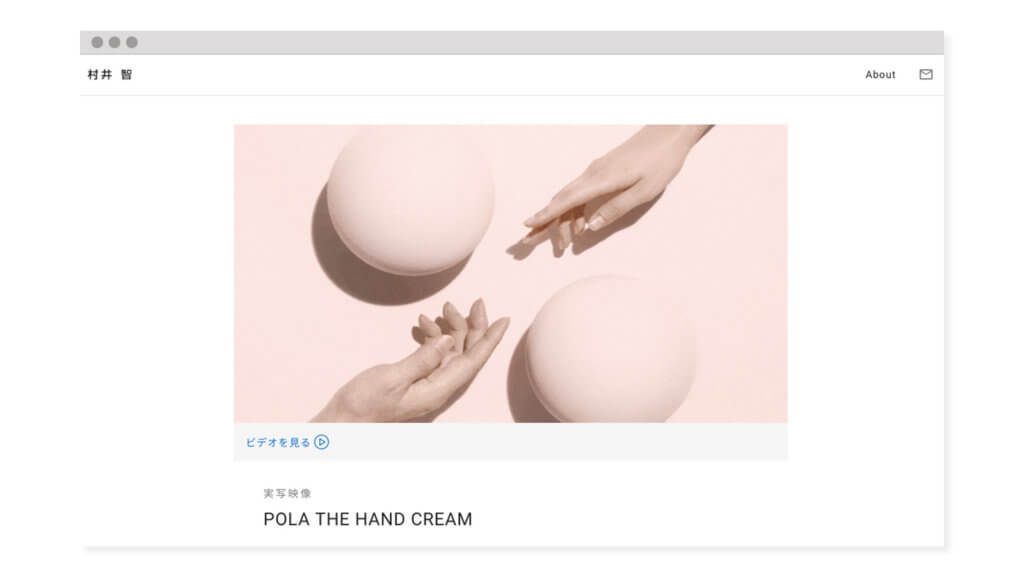This screenshot has height=577, width=1024.
Task: Click the first gray window dot
Action: coord(97,42)
